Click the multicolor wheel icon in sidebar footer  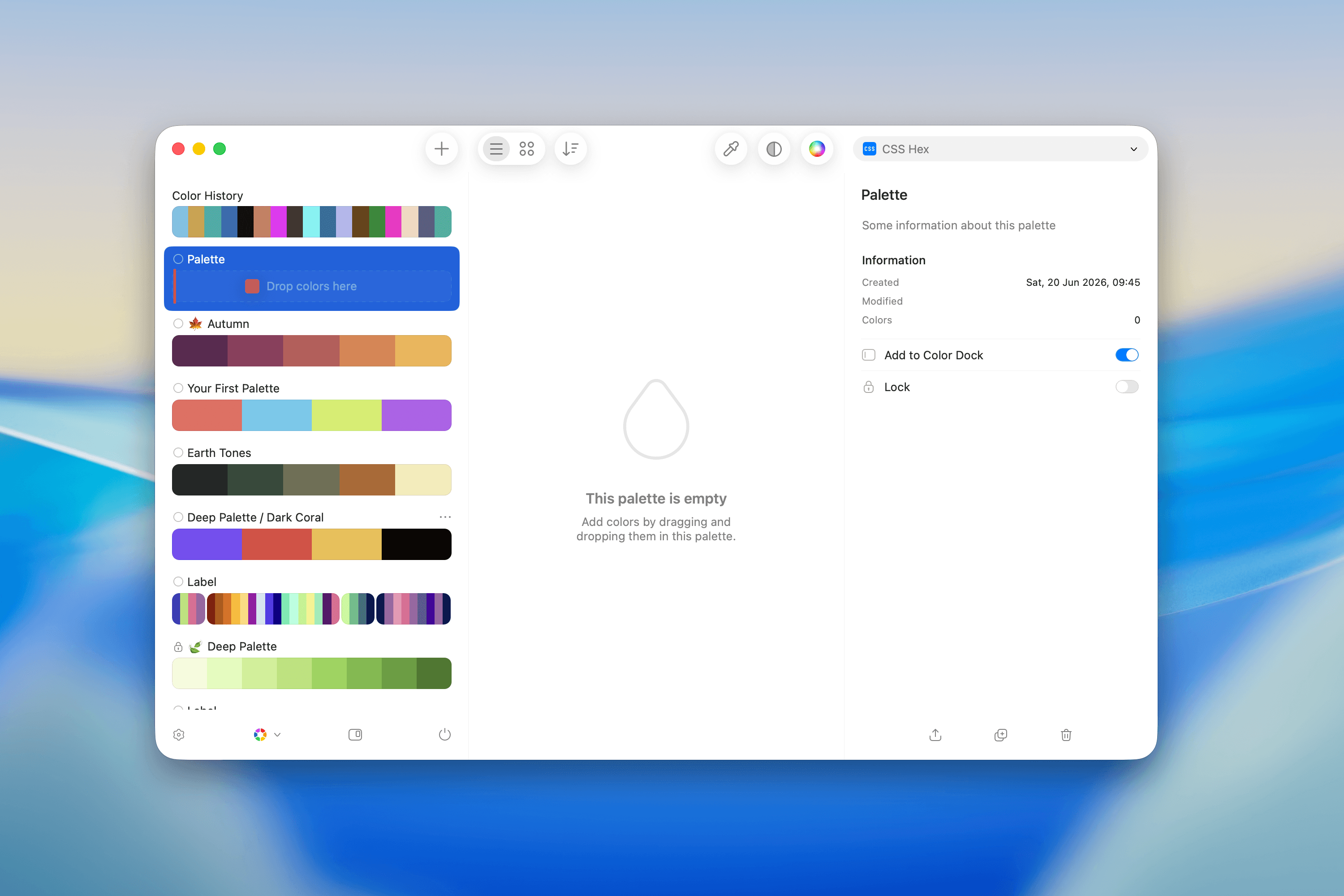(x=260, y=735)
